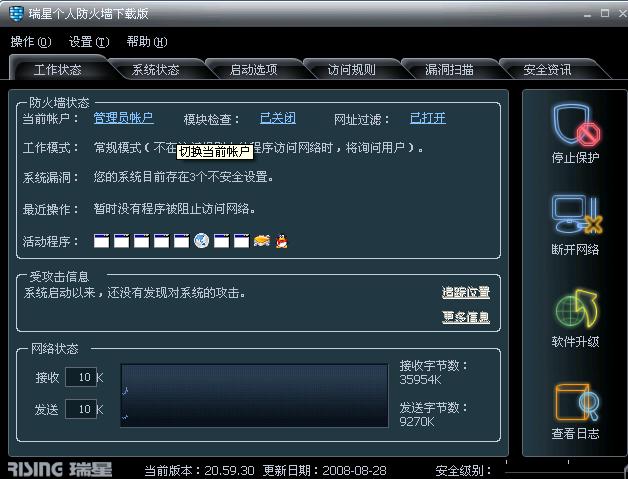Click the text 还没有发现对系统的攻击
Viewport: 628px width, 479px height.
[x=176, y=293]
